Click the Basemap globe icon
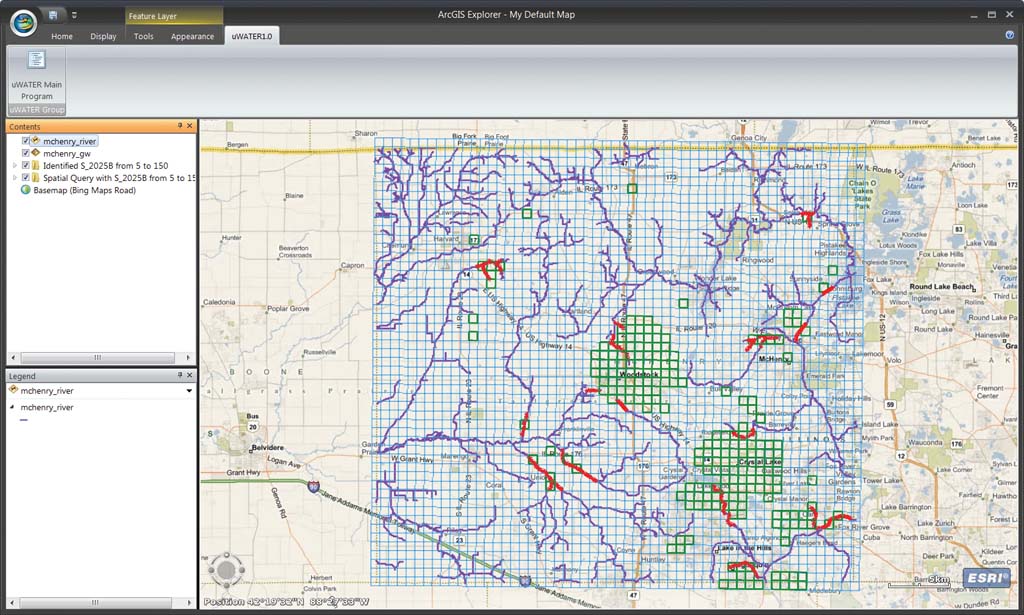The image size is (1024, 615). [x=25, y=190]
